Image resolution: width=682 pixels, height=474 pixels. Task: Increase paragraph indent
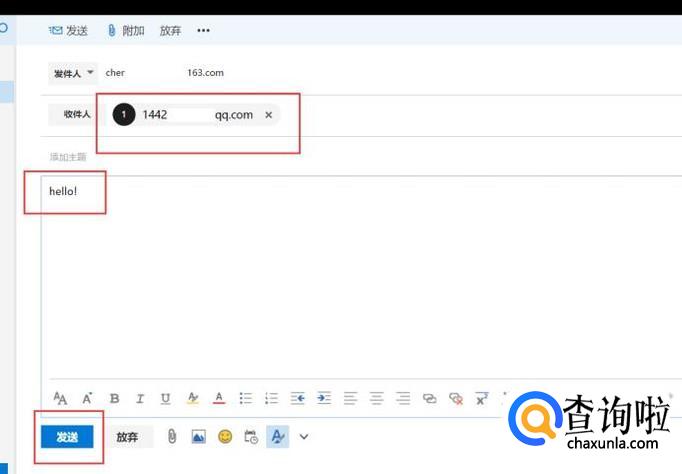tap(323, 398)
